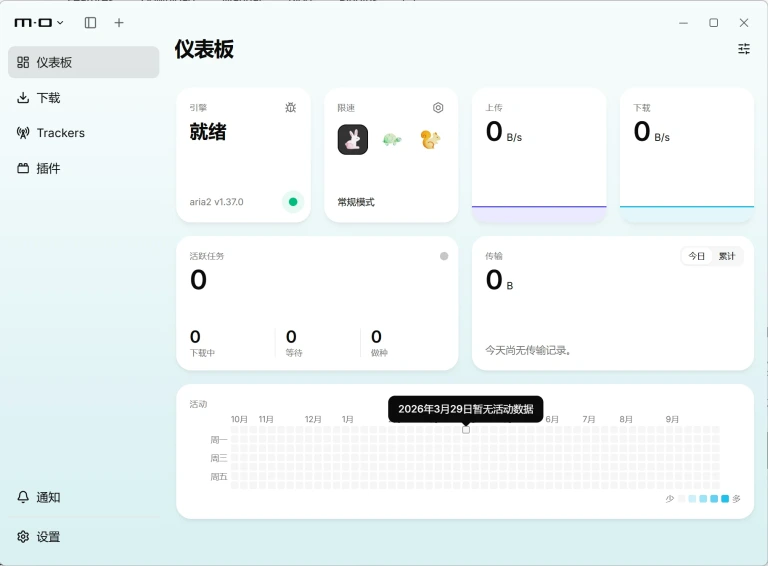Open the 仪表板 dashboard sidebar item
The image size is (768, 566).
83,62
